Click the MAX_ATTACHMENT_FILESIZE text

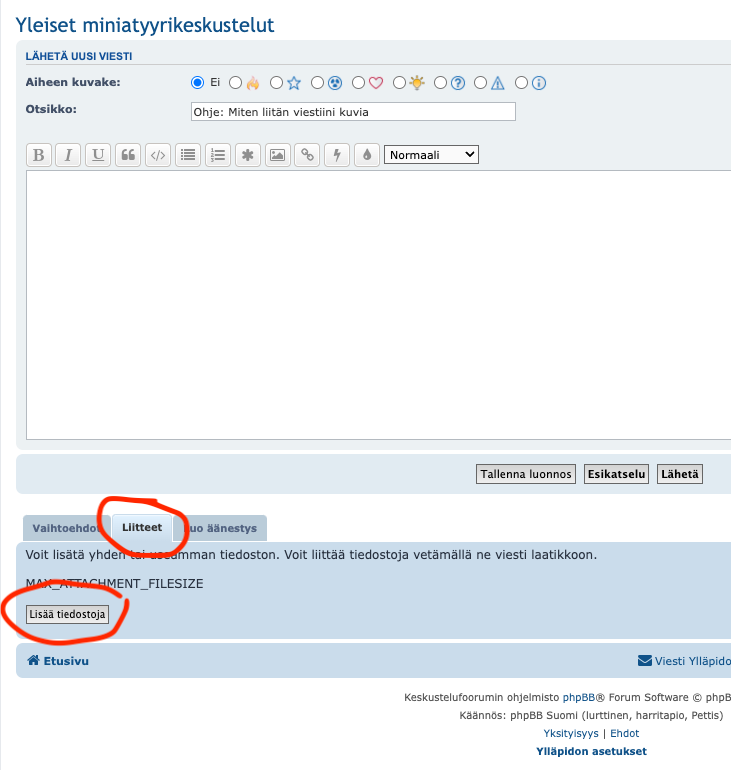pos(114,583)
